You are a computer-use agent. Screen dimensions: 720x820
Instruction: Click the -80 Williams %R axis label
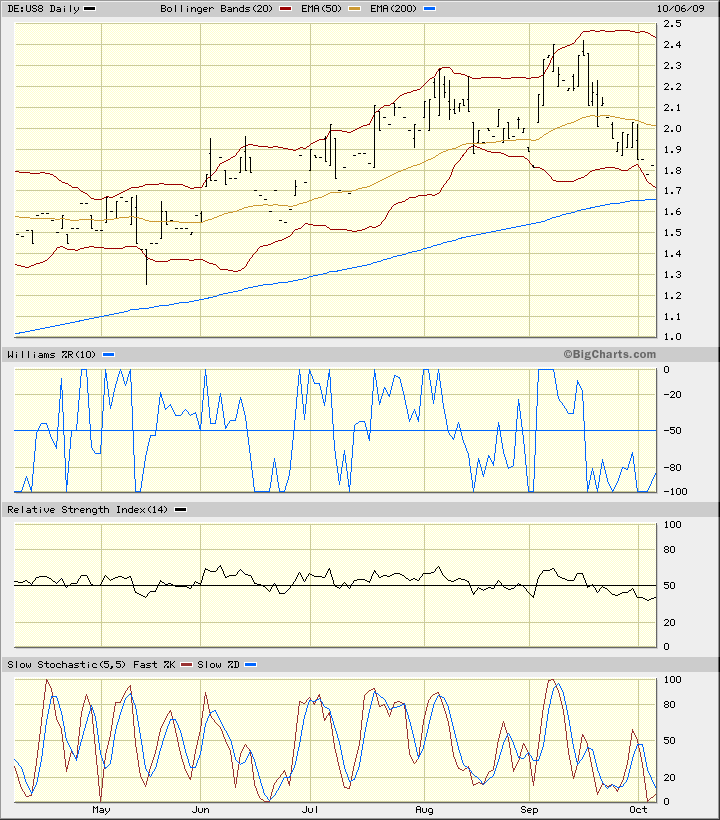tap(672, 468)
